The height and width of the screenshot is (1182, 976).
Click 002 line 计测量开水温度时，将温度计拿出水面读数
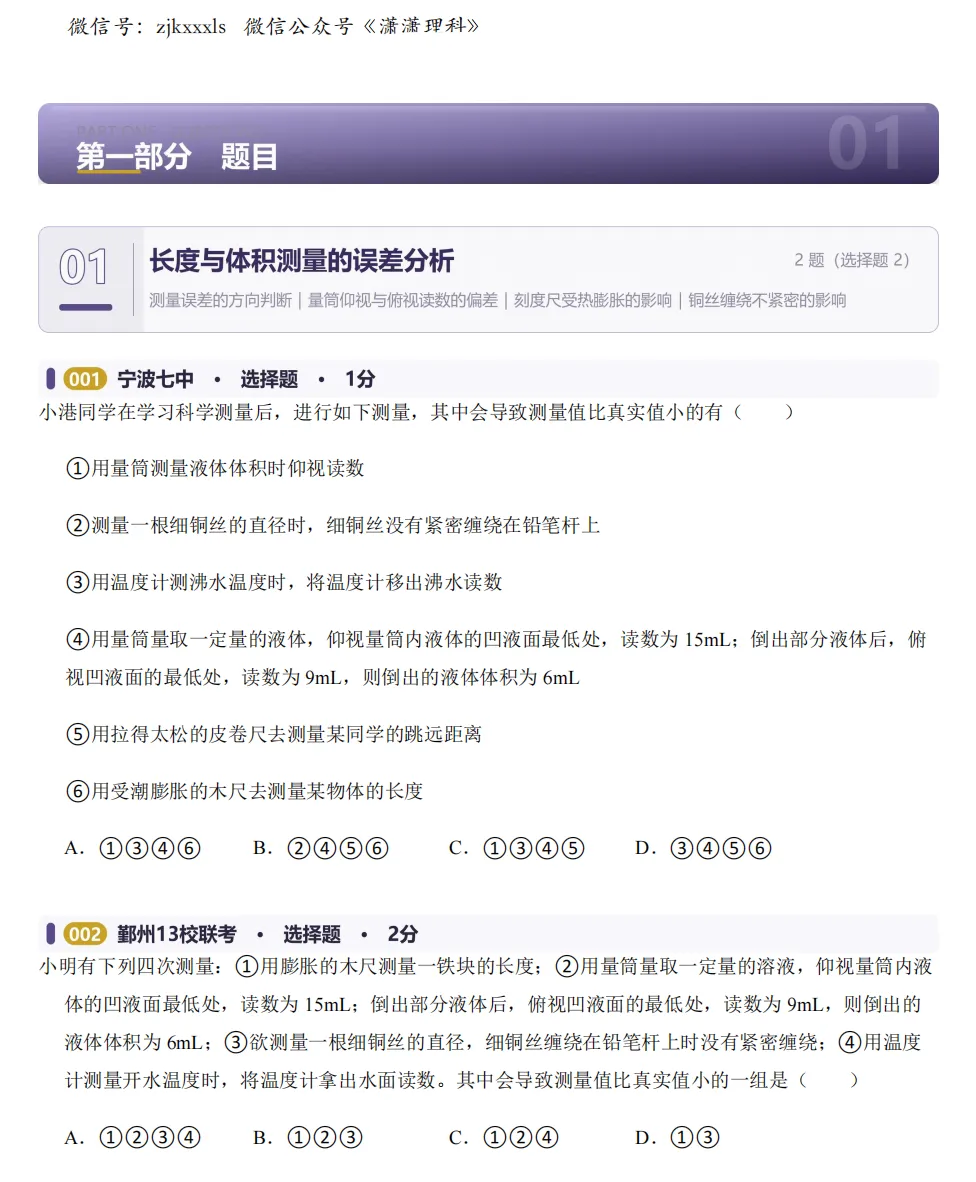coord(461,1080)
